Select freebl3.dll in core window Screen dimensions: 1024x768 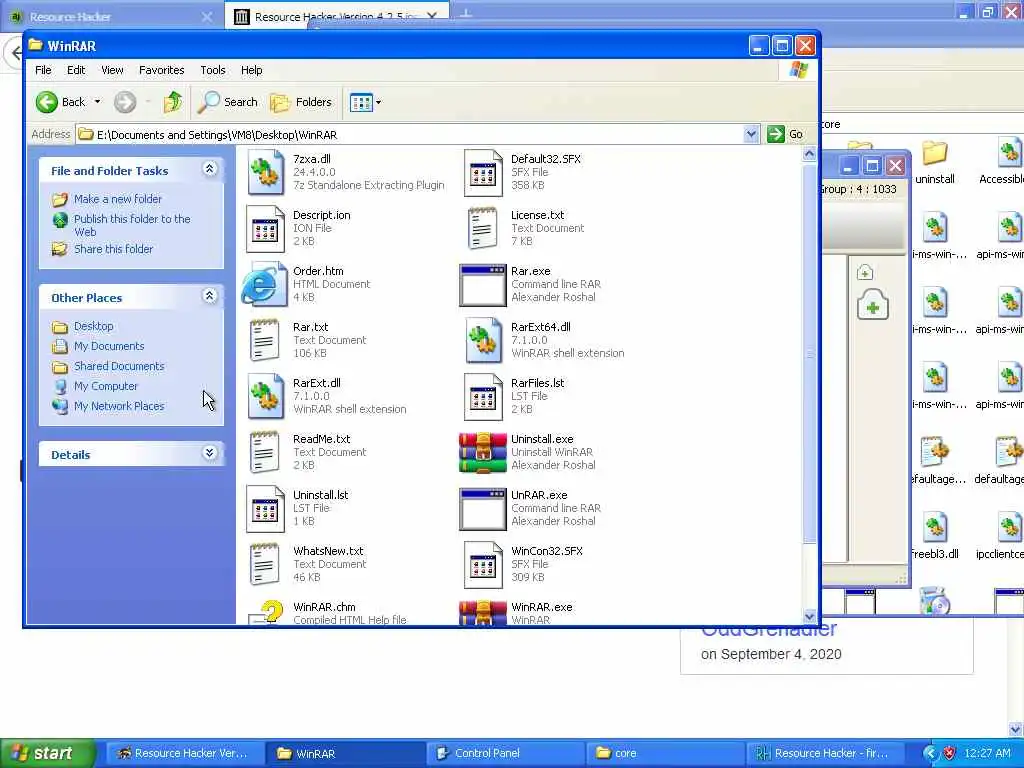935,536
